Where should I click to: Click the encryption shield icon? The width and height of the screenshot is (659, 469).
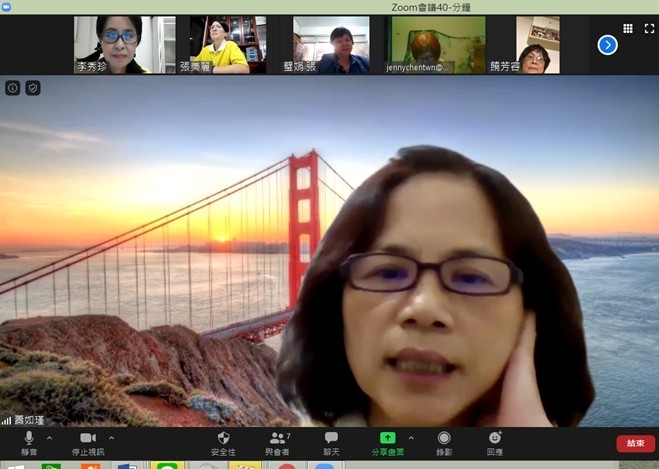[32, 88]
